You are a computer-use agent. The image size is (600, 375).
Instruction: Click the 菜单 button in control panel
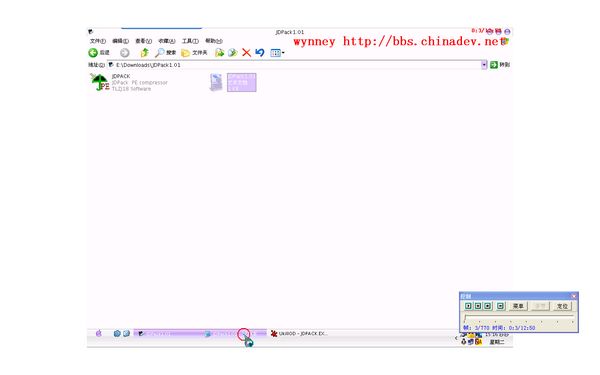click(518, 306)
